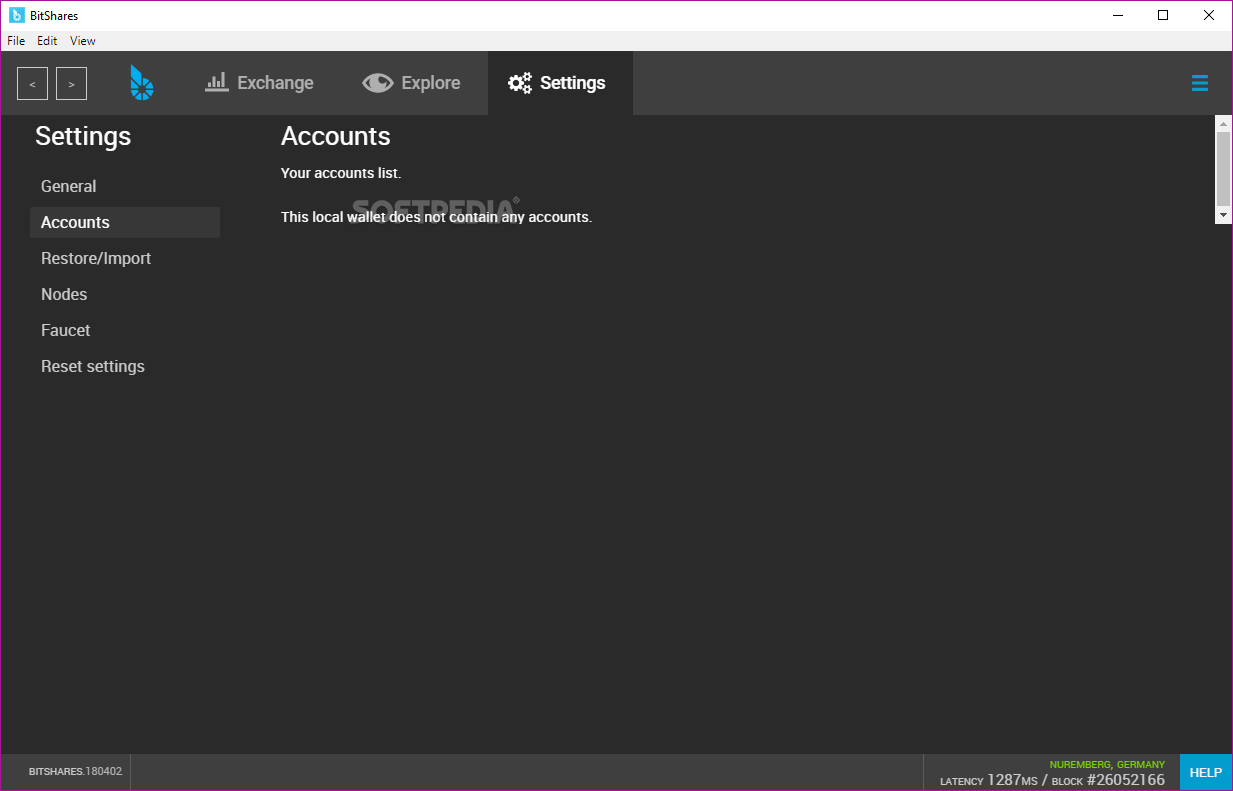
Task: Click the BitShares logo icon in the header
Action: 142,83
